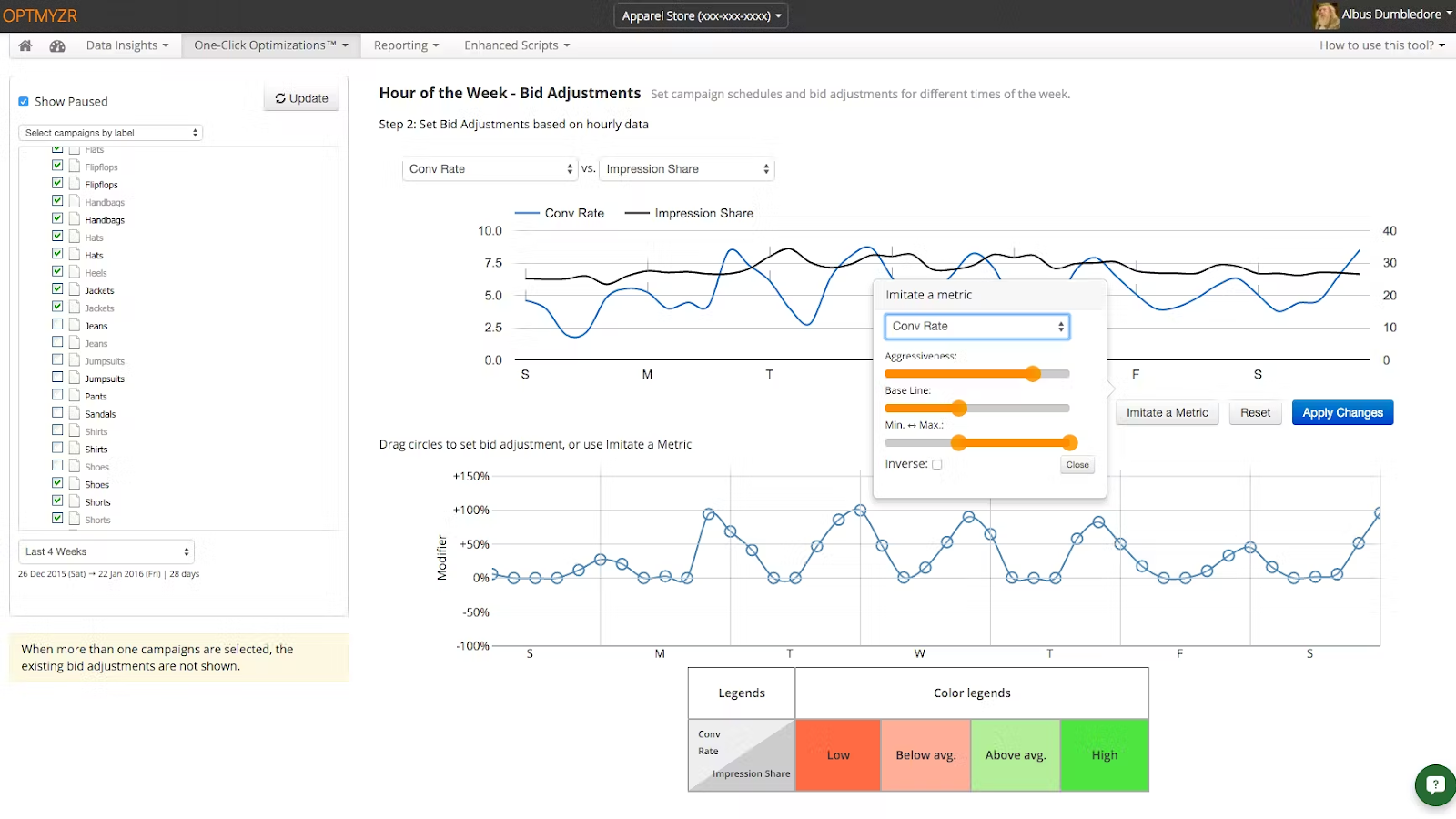This screenshot has height=819, width=1456.
Task: Open the Select campaigns by label field
Action: click(110, 133)
